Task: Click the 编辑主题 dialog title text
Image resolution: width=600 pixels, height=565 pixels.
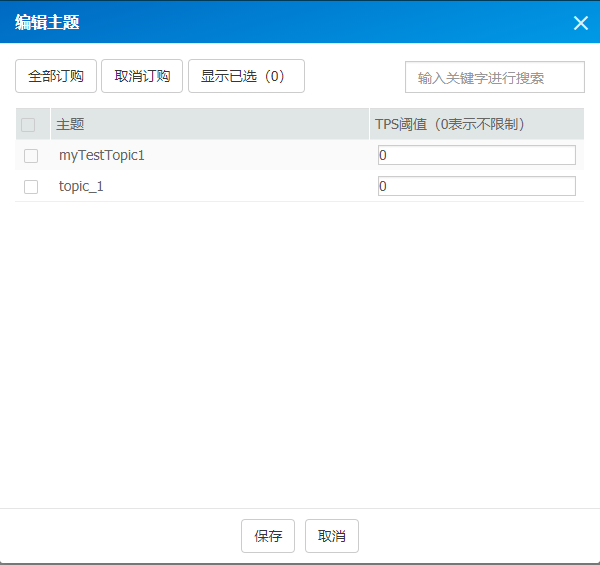Action: tap(47, 22)
